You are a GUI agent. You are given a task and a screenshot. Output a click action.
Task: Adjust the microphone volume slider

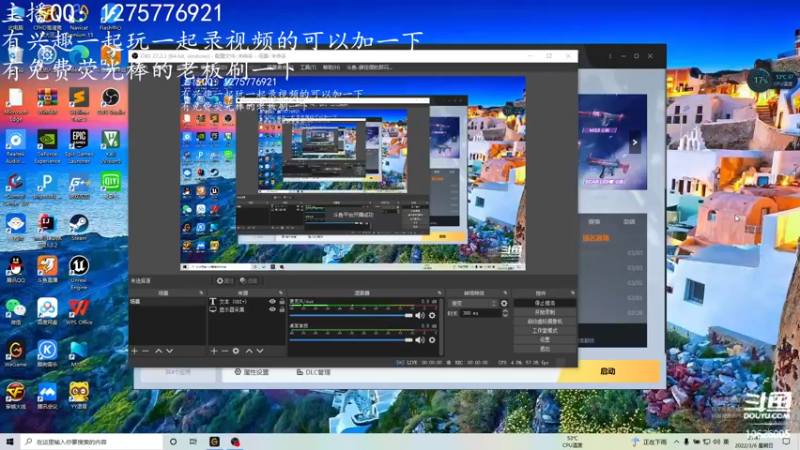(351, 315)
